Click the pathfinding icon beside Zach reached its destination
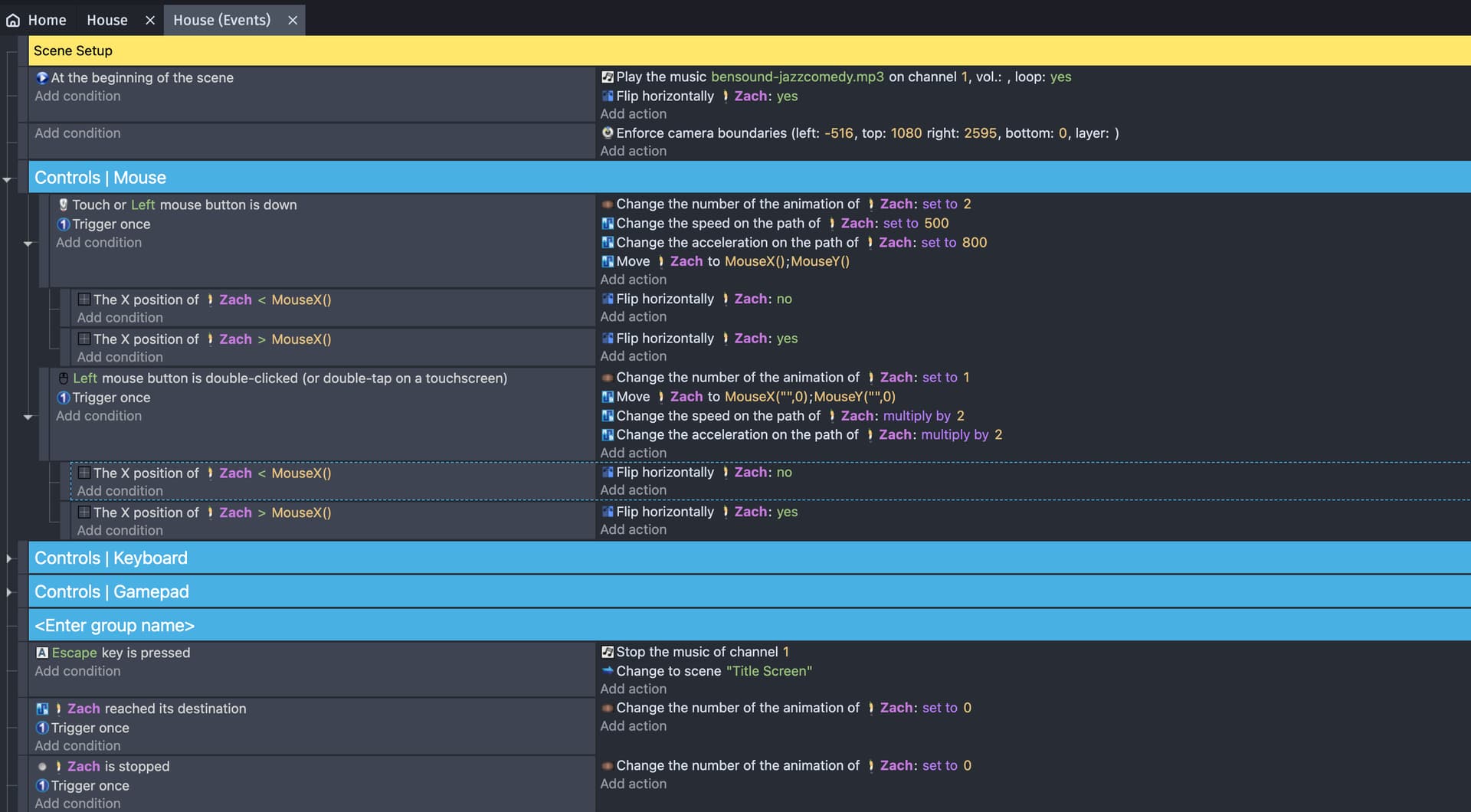This screenshot has width=1471, height=812. click(x=42, y=709)
